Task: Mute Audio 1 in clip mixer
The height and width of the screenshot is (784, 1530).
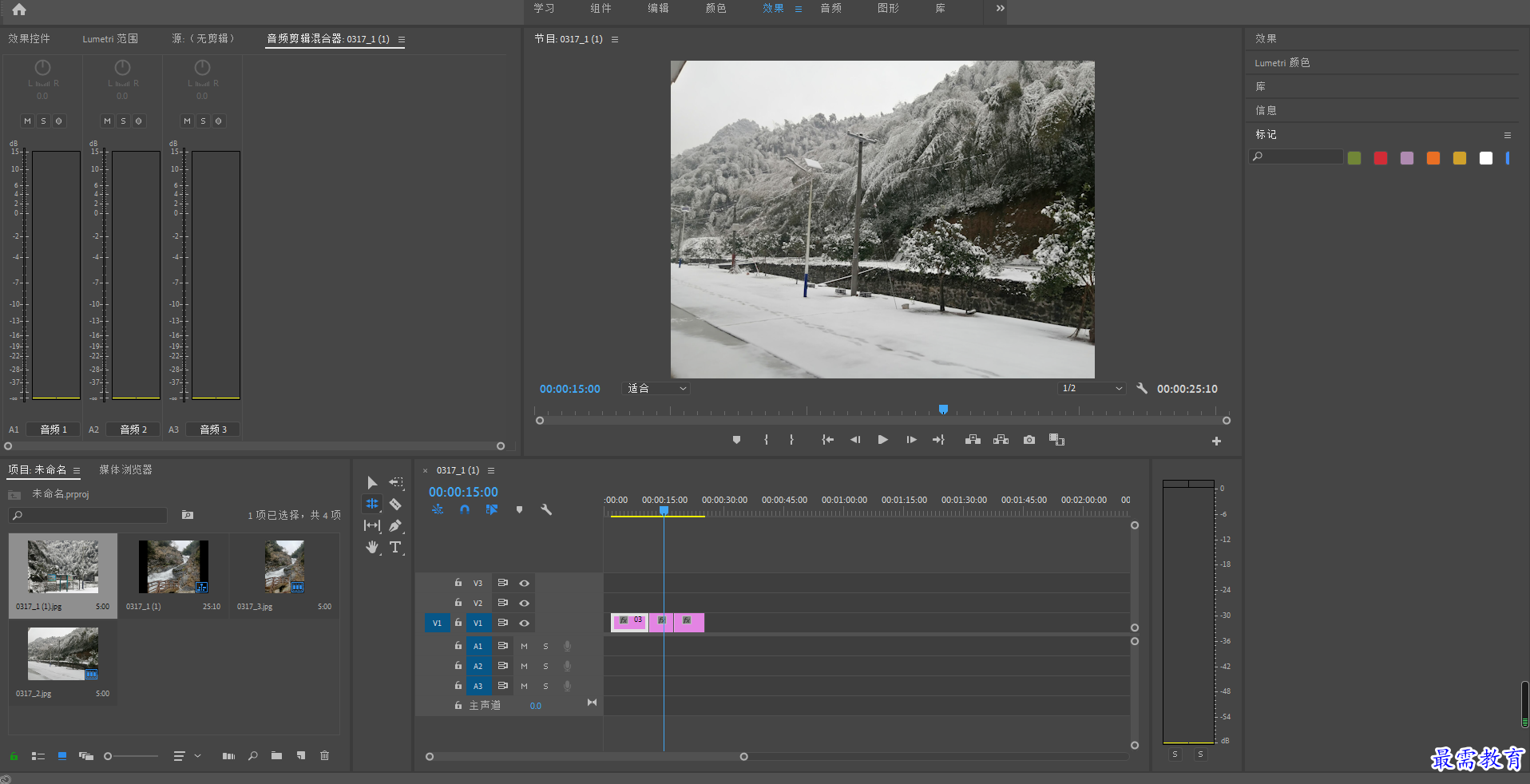Action: (x=27, y=121)
